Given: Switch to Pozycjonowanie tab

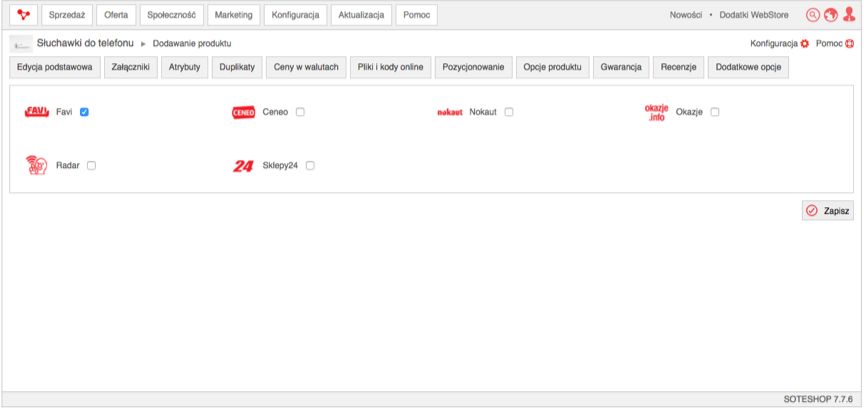Looking at the screenshot, I should coord(474,67).
